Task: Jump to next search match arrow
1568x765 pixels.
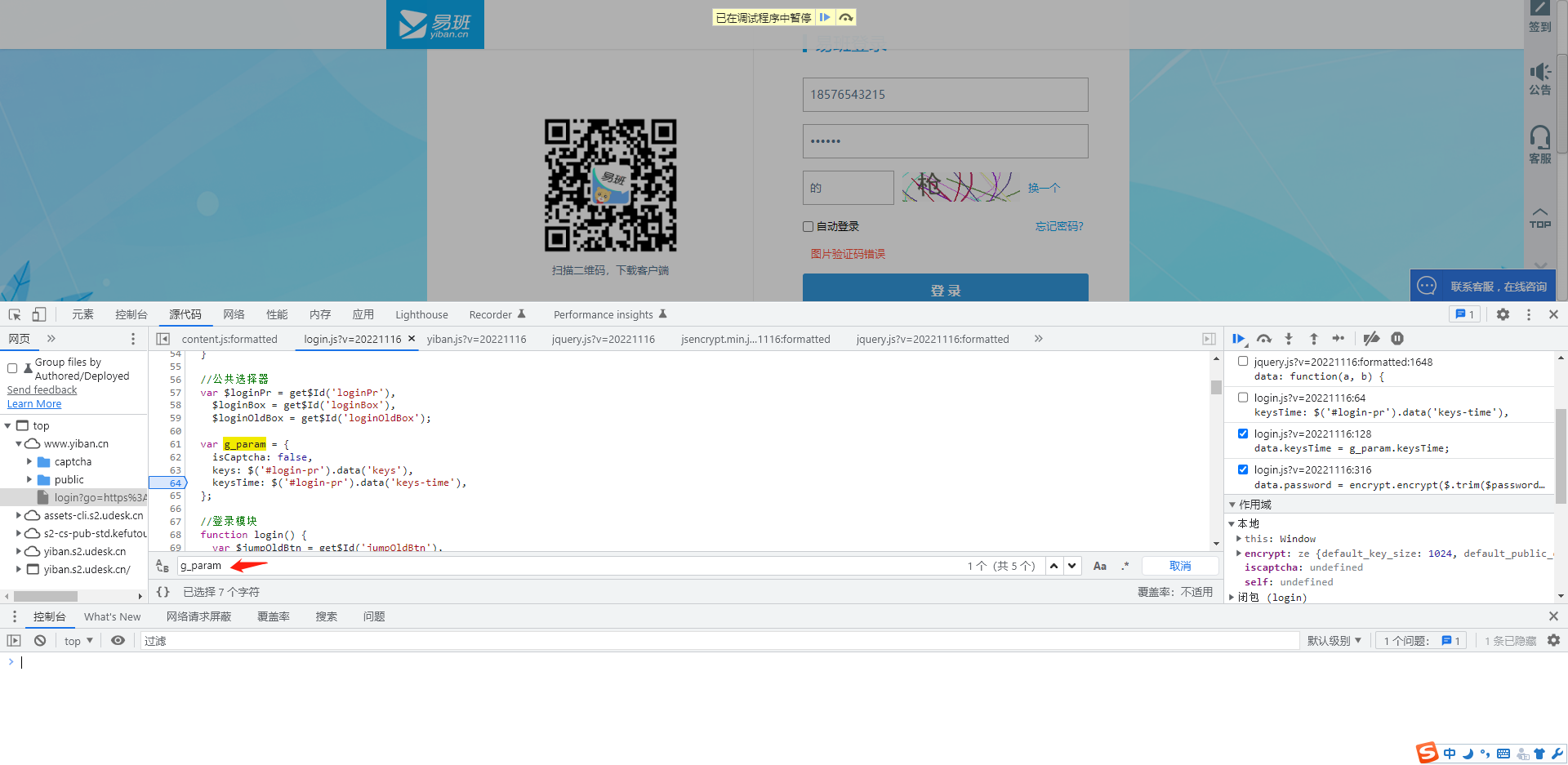Action: click(x=1072, y=566)
